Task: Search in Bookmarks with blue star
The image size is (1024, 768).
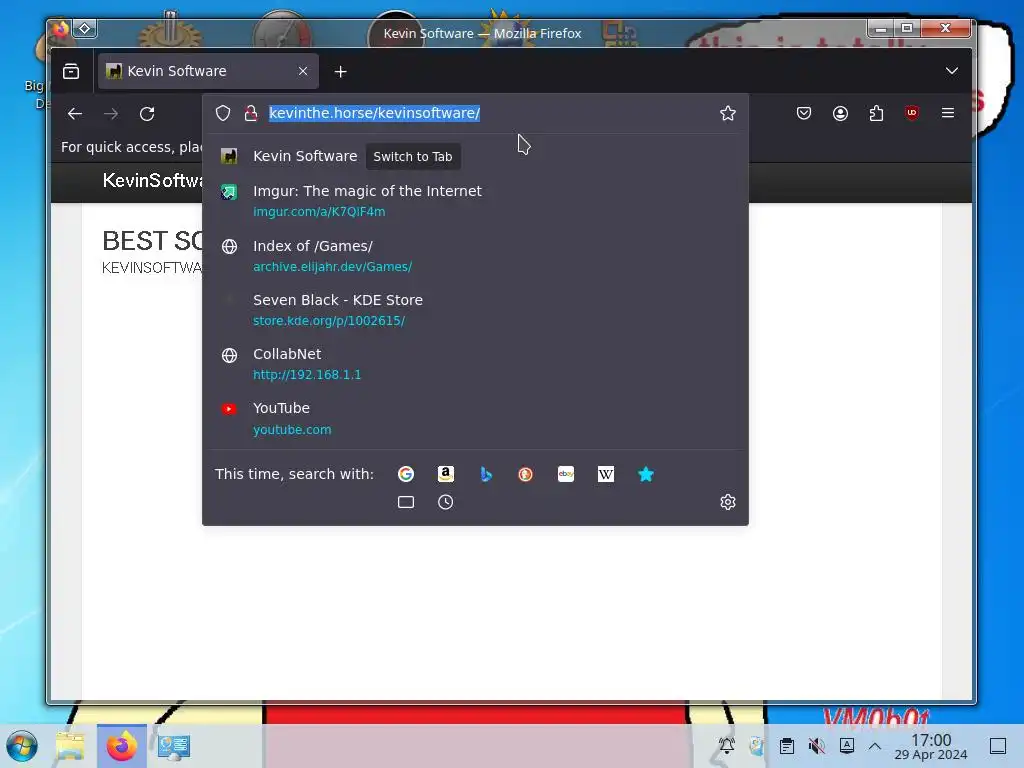Action: (x=645, y=474)
